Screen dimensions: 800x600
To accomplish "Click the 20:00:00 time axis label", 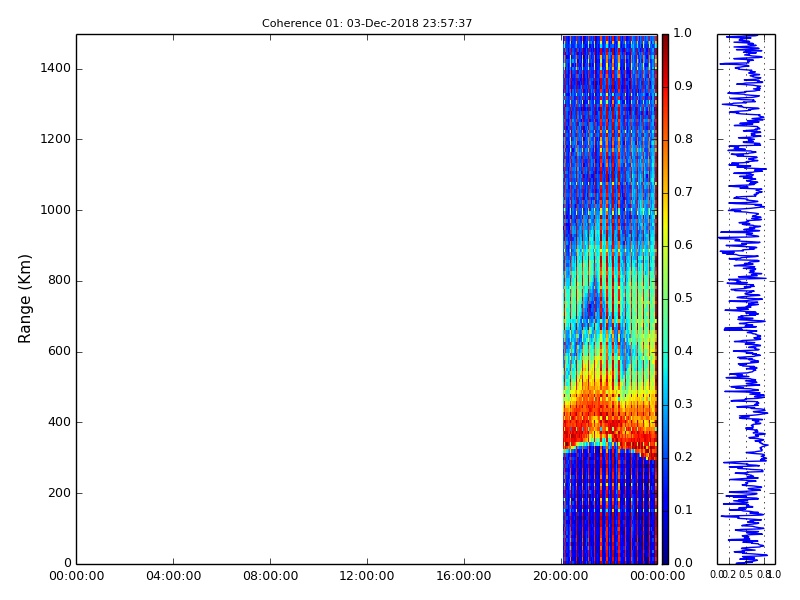I will [x=561, y=576].
